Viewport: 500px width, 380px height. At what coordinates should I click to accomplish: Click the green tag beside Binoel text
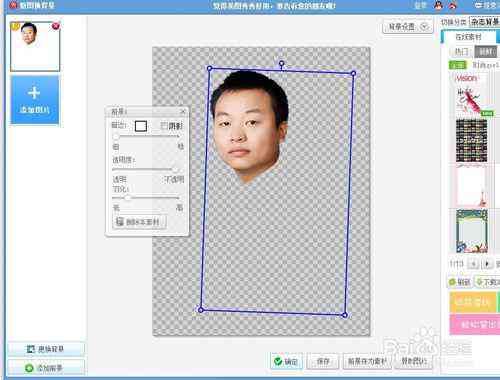458,65
